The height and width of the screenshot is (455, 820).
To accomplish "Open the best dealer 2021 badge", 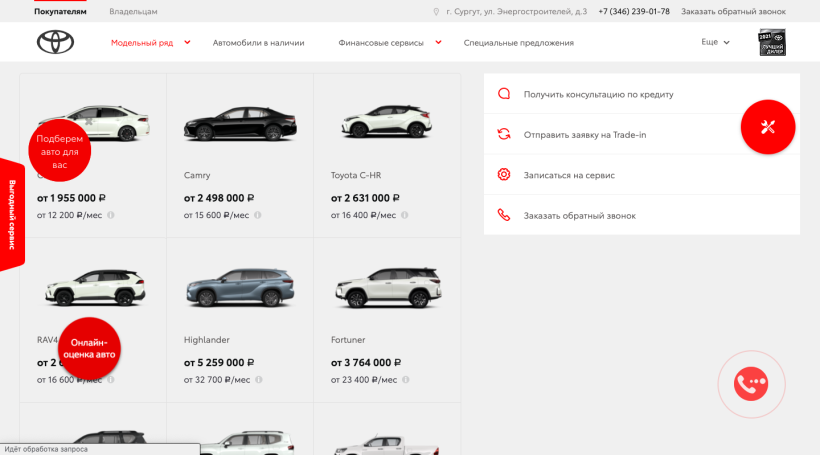I will 772,42.
